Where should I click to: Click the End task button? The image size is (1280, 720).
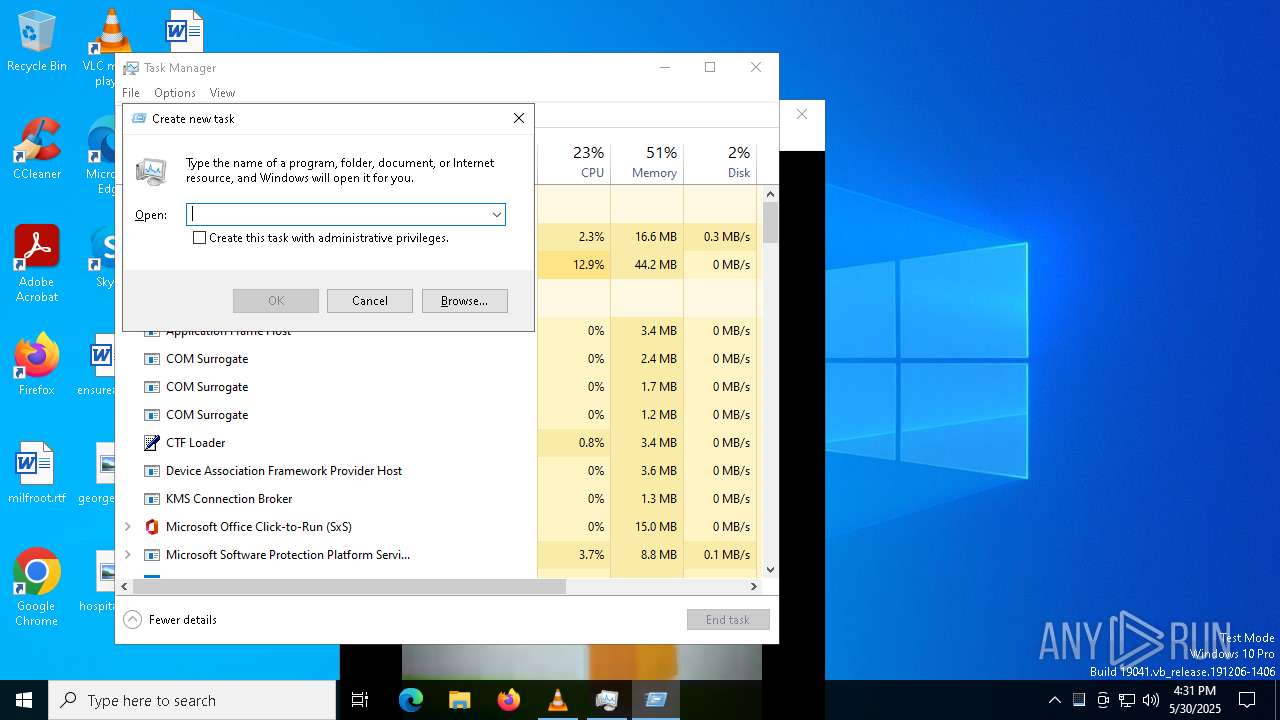coord(728,620)
